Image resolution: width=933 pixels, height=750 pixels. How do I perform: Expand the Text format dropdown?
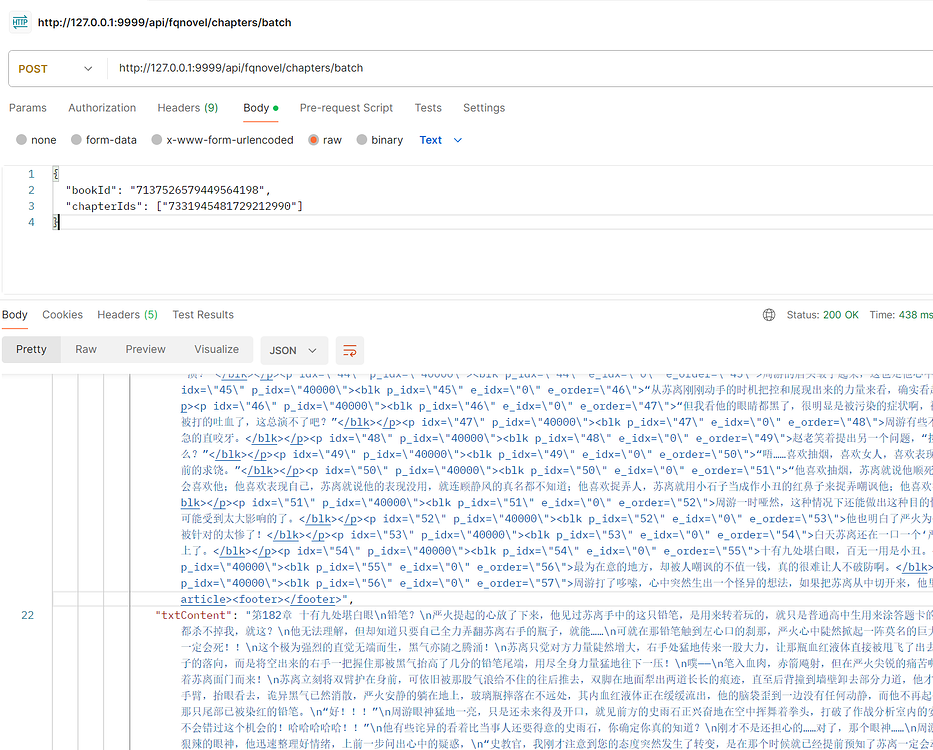[x=440, y=140]
